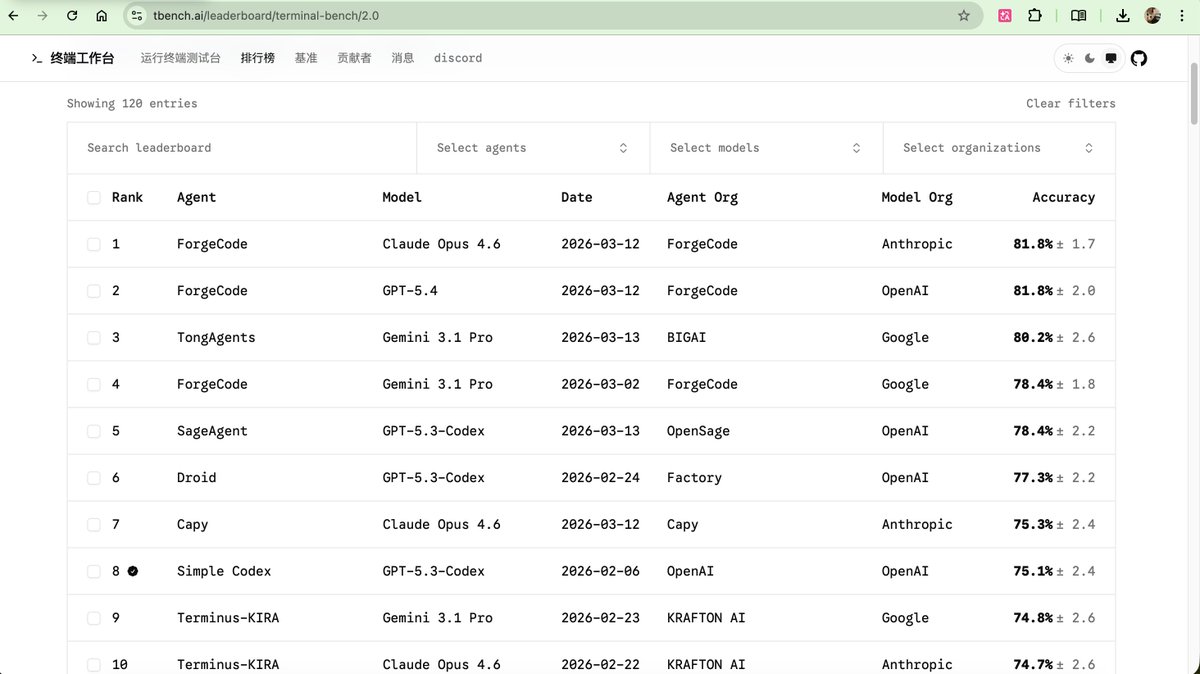
Task: Click the terminal prompt logo icon
Action: pos(37,59)
